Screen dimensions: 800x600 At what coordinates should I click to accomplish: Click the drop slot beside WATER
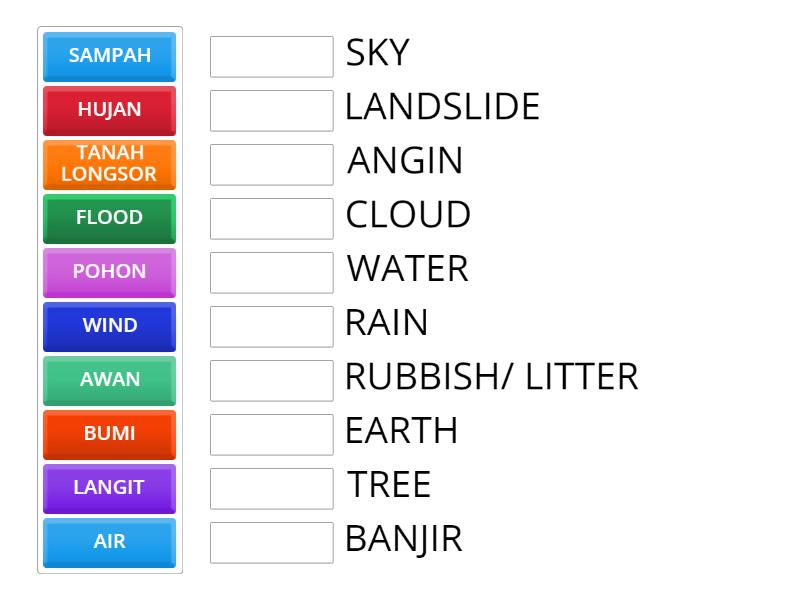point(271,273)
